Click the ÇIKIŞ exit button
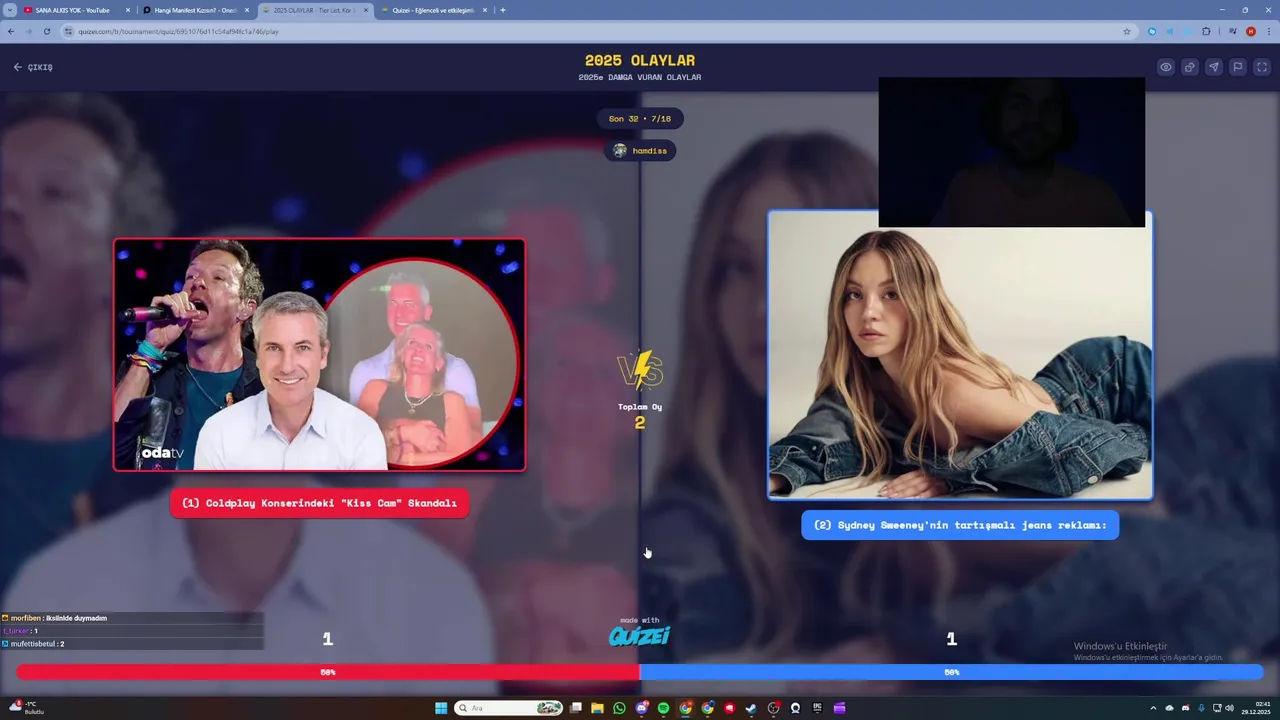The image size is (1280, 720). point(33,67)
